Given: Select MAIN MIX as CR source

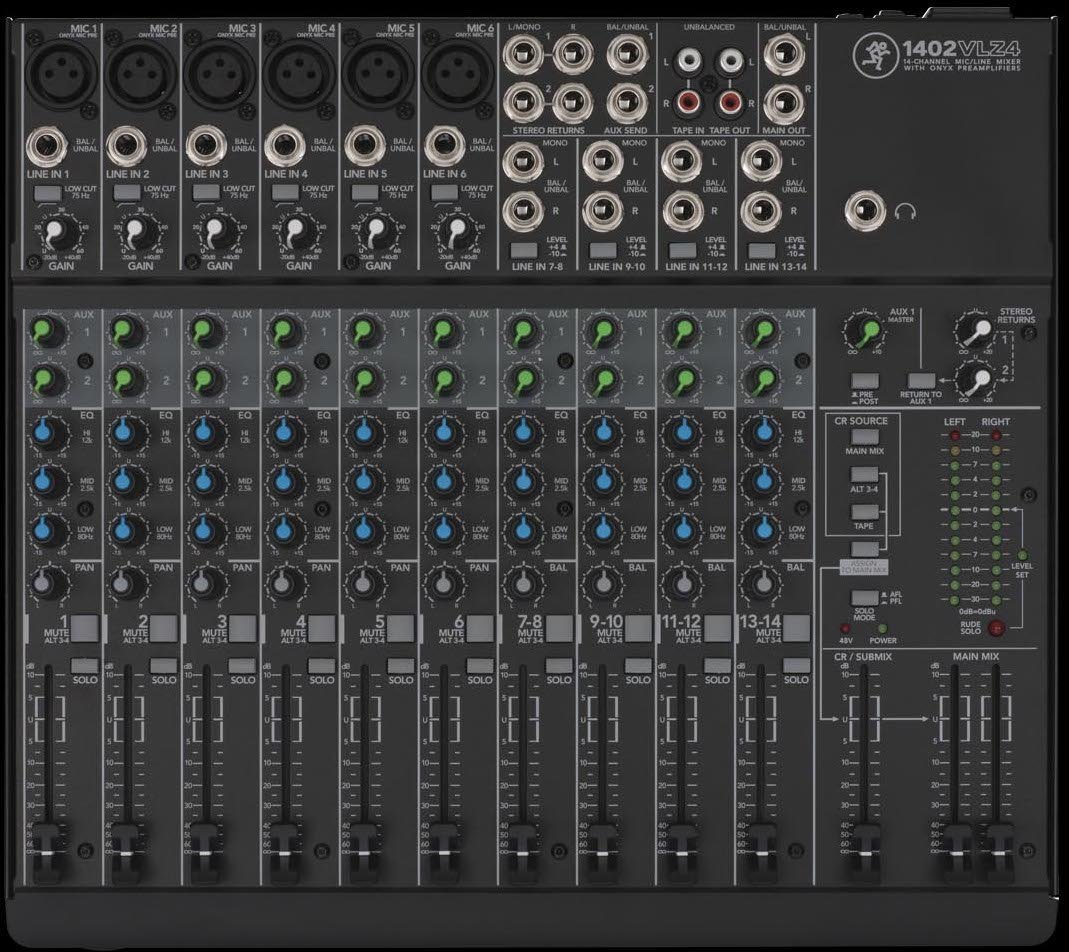Looking at the screenshot, I should pyautogui.click(x=865, y=437).
